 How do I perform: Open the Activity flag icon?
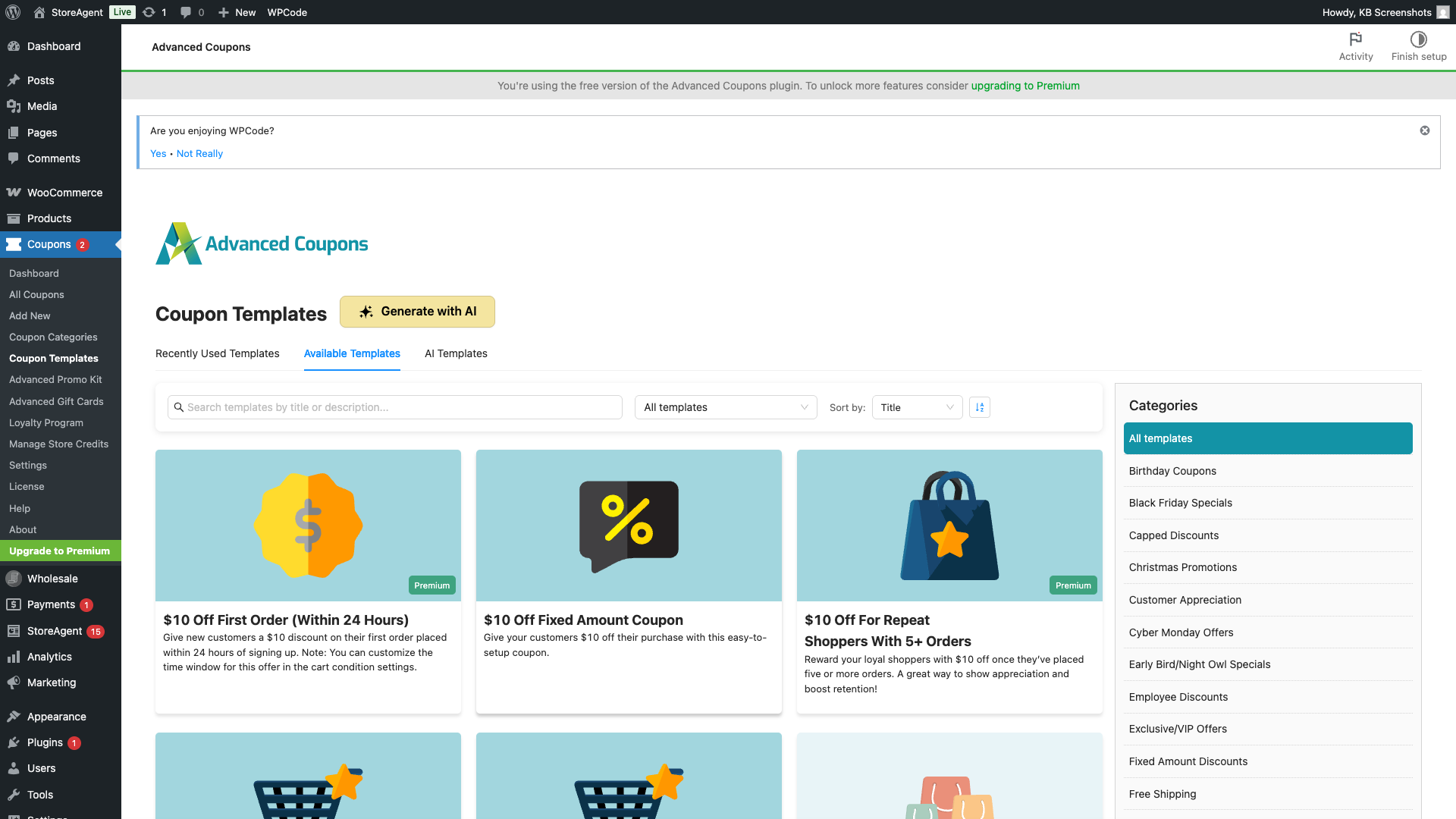pos(1356,39)
